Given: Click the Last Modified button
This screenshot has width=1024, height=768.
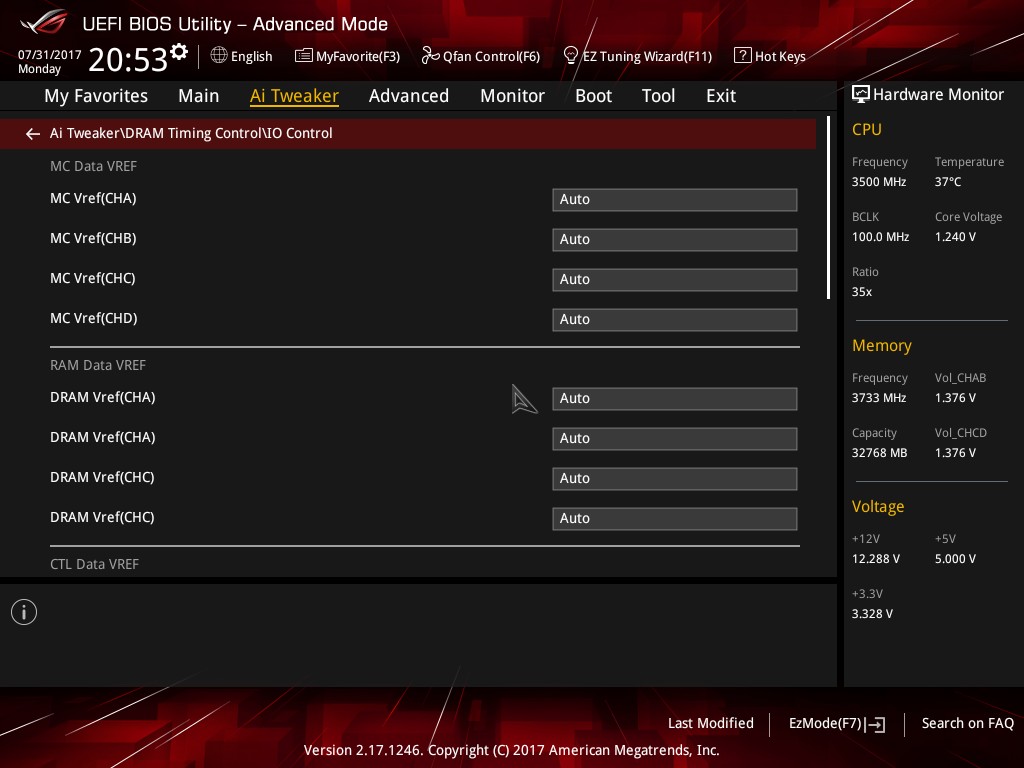Looking at the screenshot, I should [711, 723].
